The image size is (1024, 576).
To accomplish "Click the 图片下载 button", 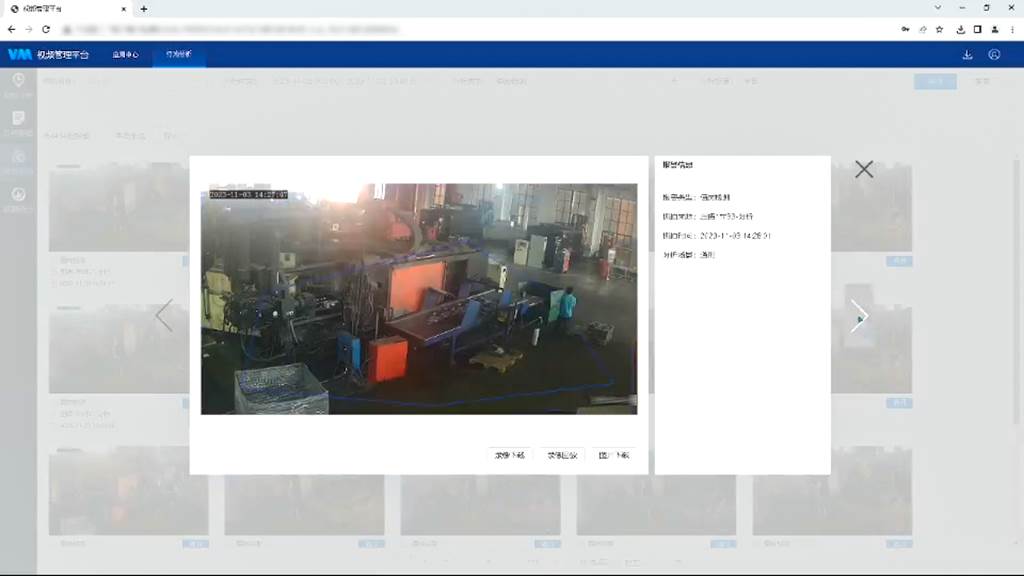I will tap(613, 455).
